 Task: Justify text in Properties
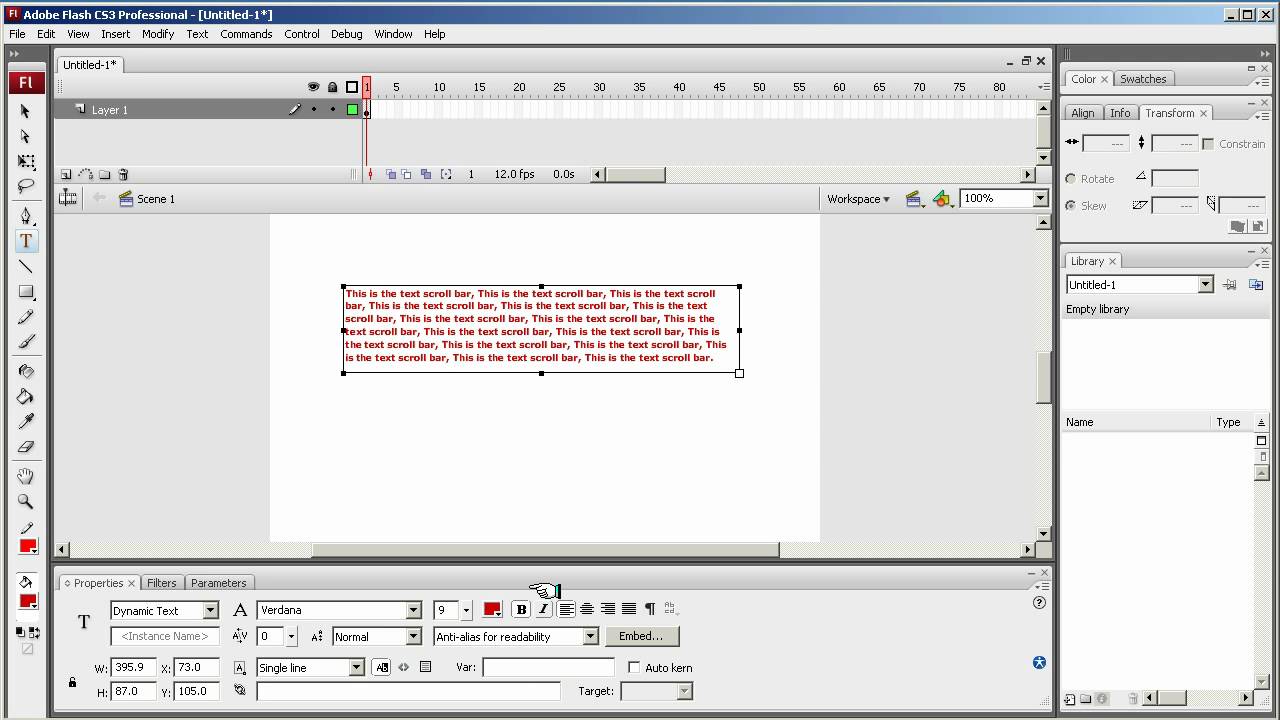pos(629,609)
